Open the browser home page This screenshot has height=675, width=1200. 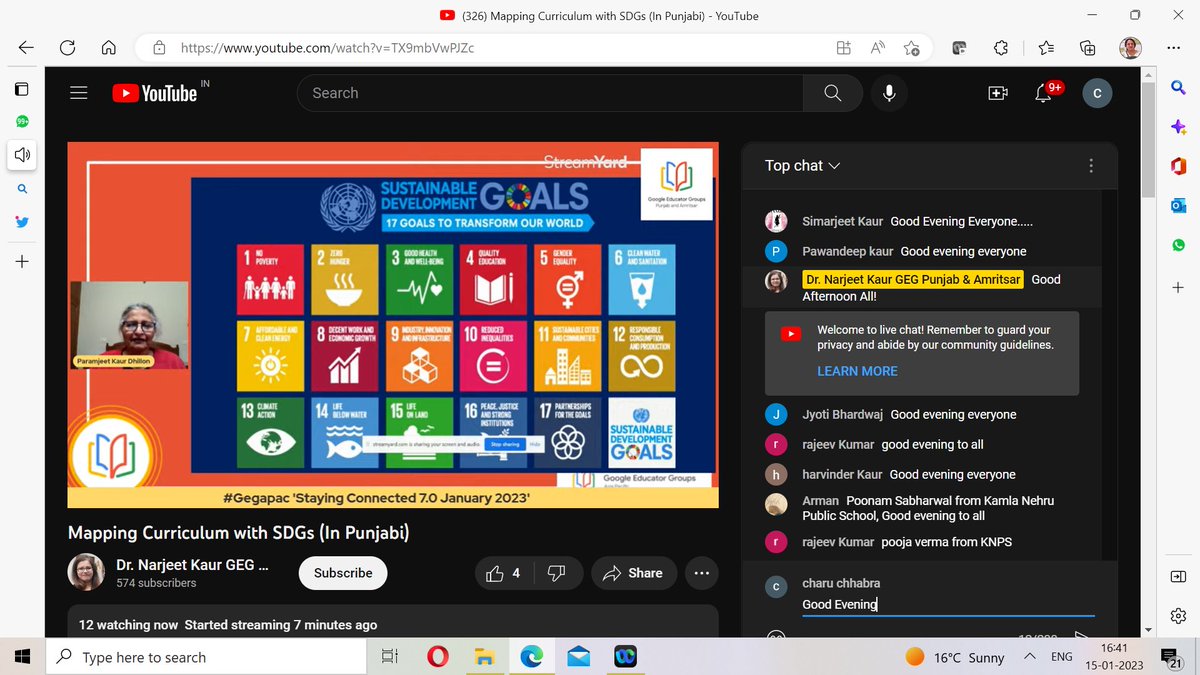click(108, 48)
